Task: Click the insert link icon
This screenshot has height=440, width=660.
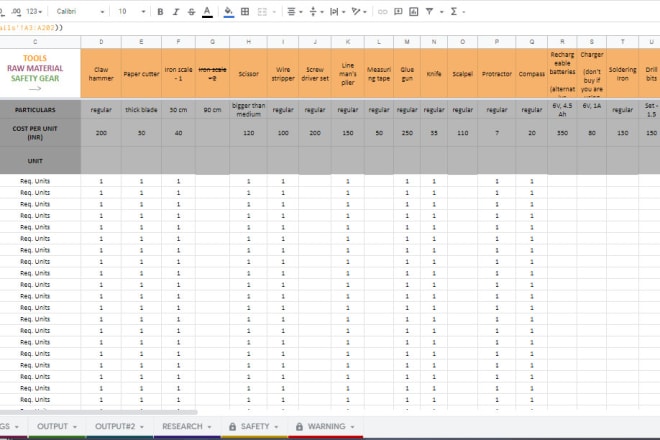Action: tap(382, 12)
